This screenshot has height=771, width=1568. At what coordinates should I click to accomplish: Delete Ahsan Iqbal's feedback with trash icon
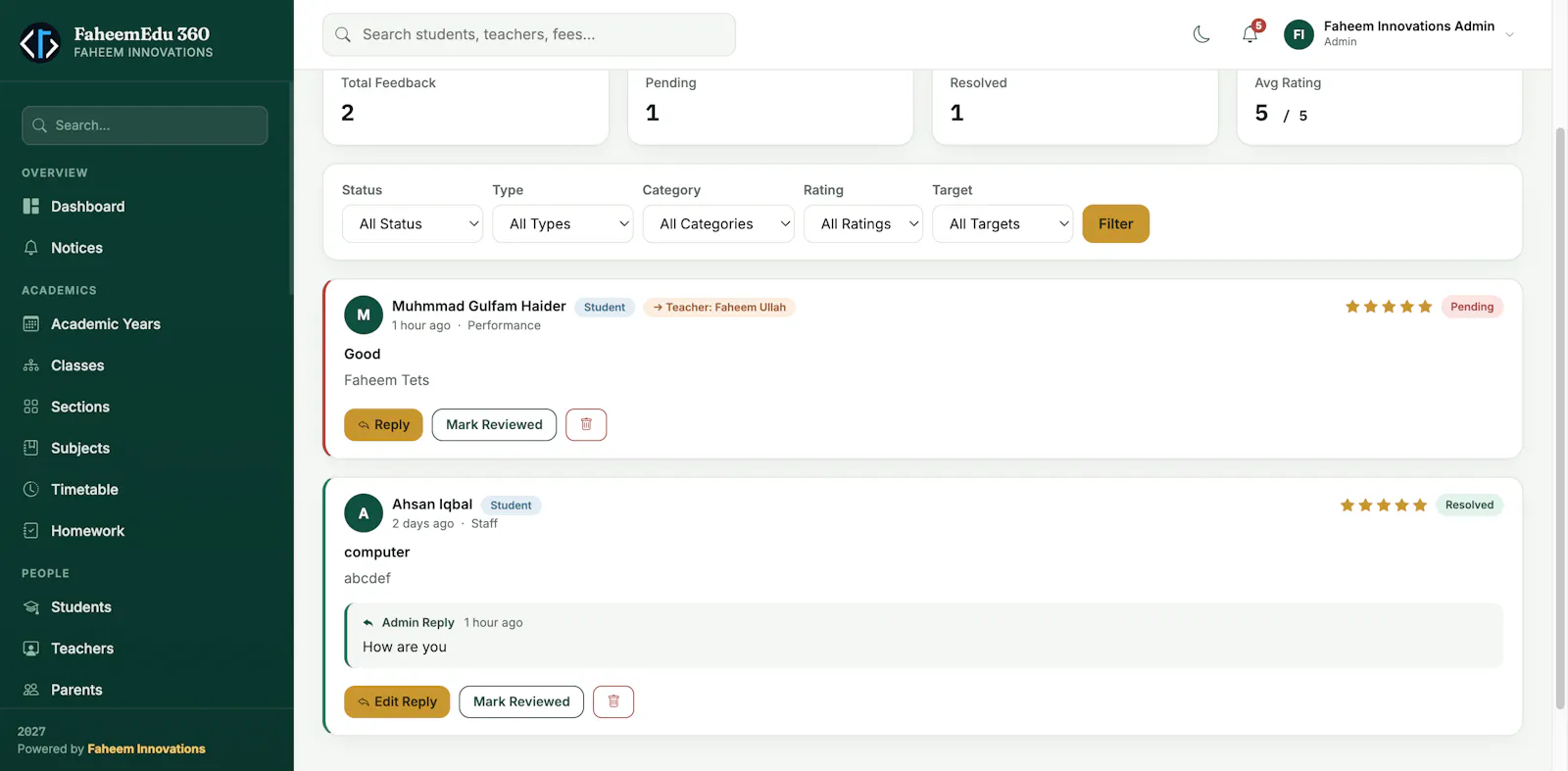tap(613, 701)
